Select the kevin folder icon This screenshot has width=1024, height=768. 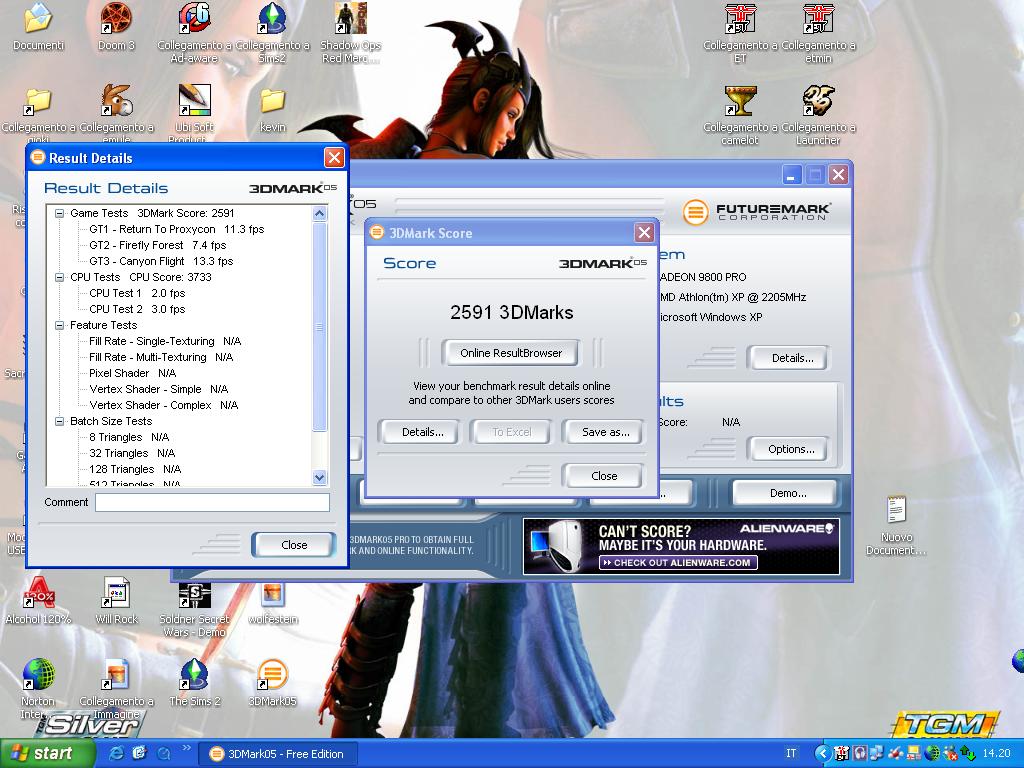click(272, 101)
